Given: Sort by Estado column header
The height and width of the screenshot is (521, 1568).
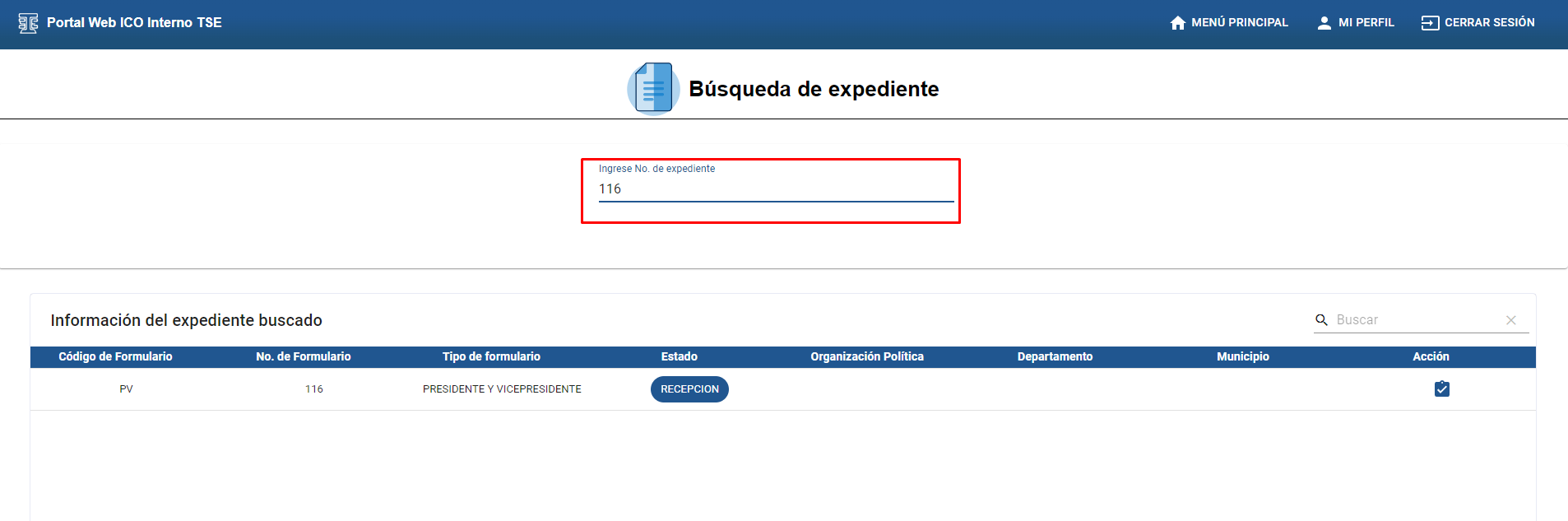Looking at the screenshot, I should coord(679,356).
